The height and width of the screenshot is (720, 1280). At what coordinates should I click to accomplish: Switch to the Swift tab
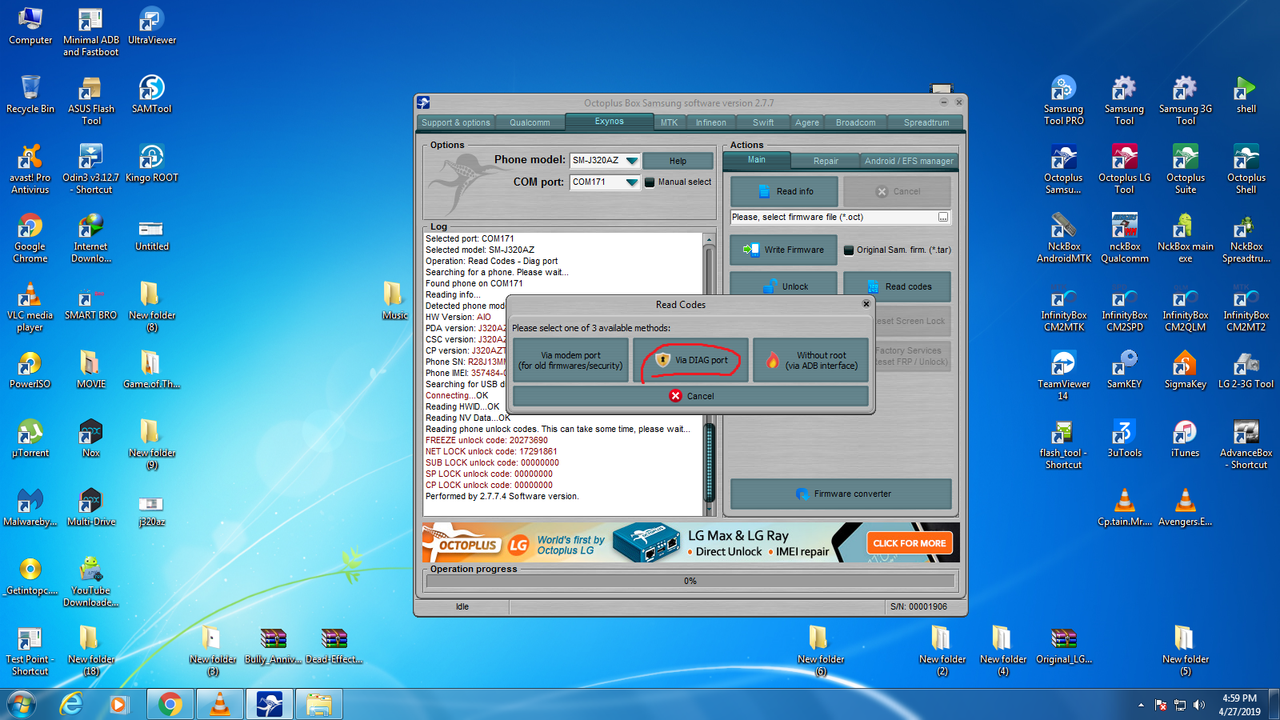click(763, 123)
